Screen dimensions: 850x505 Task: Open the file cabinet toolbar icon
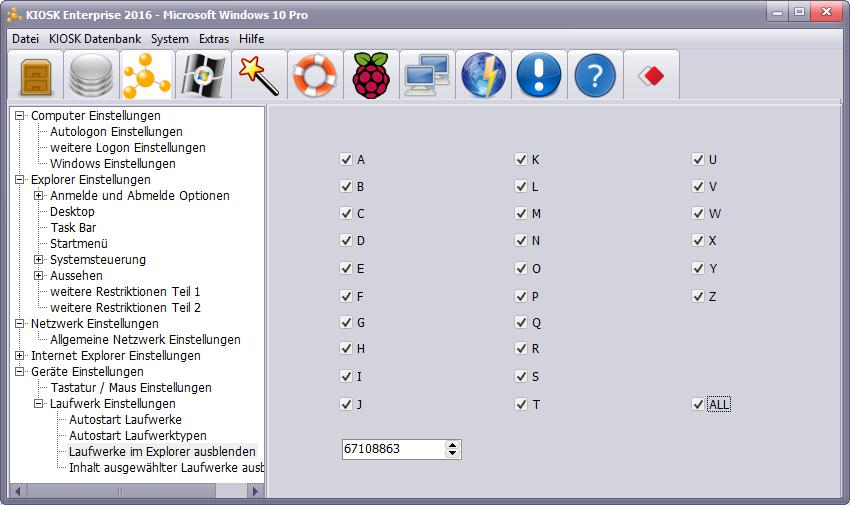[36, 76]
